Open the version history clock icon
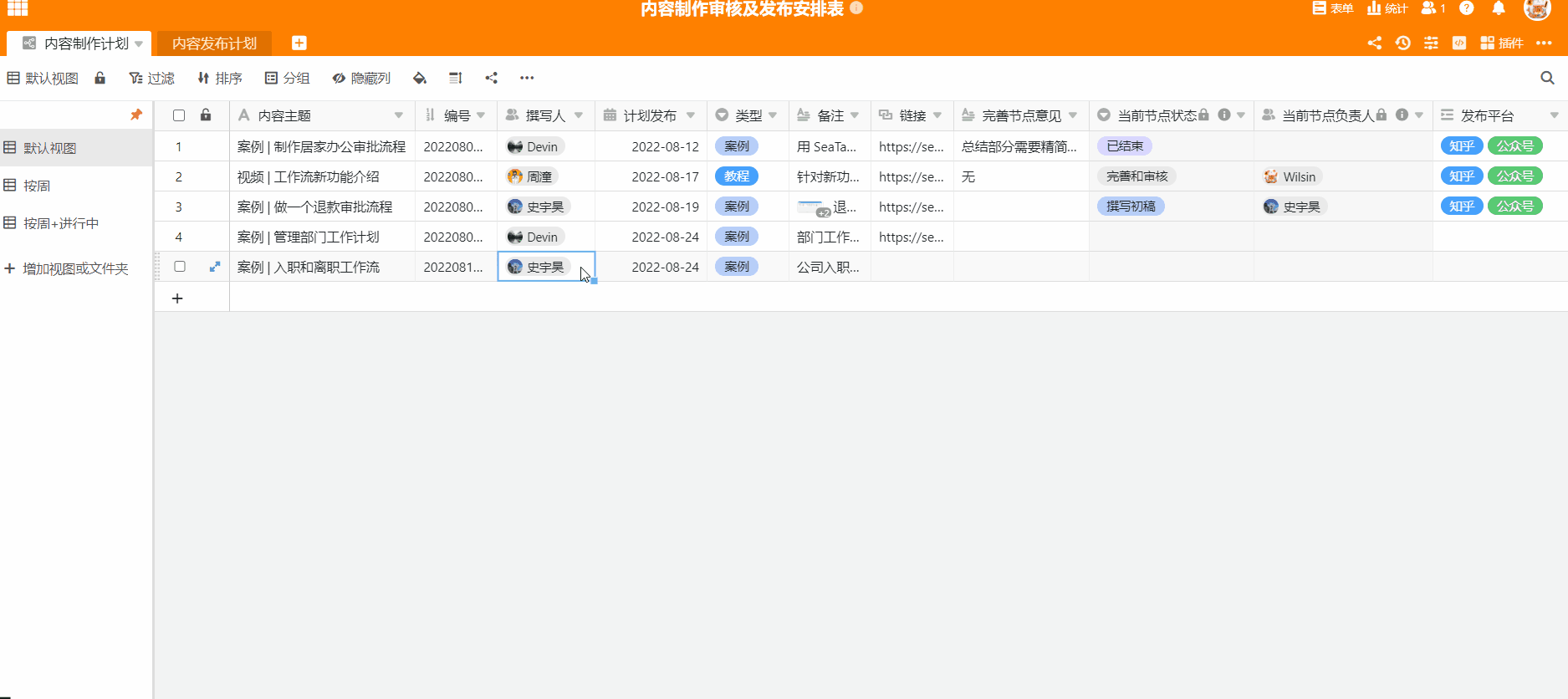 (x=1403, y=43)
